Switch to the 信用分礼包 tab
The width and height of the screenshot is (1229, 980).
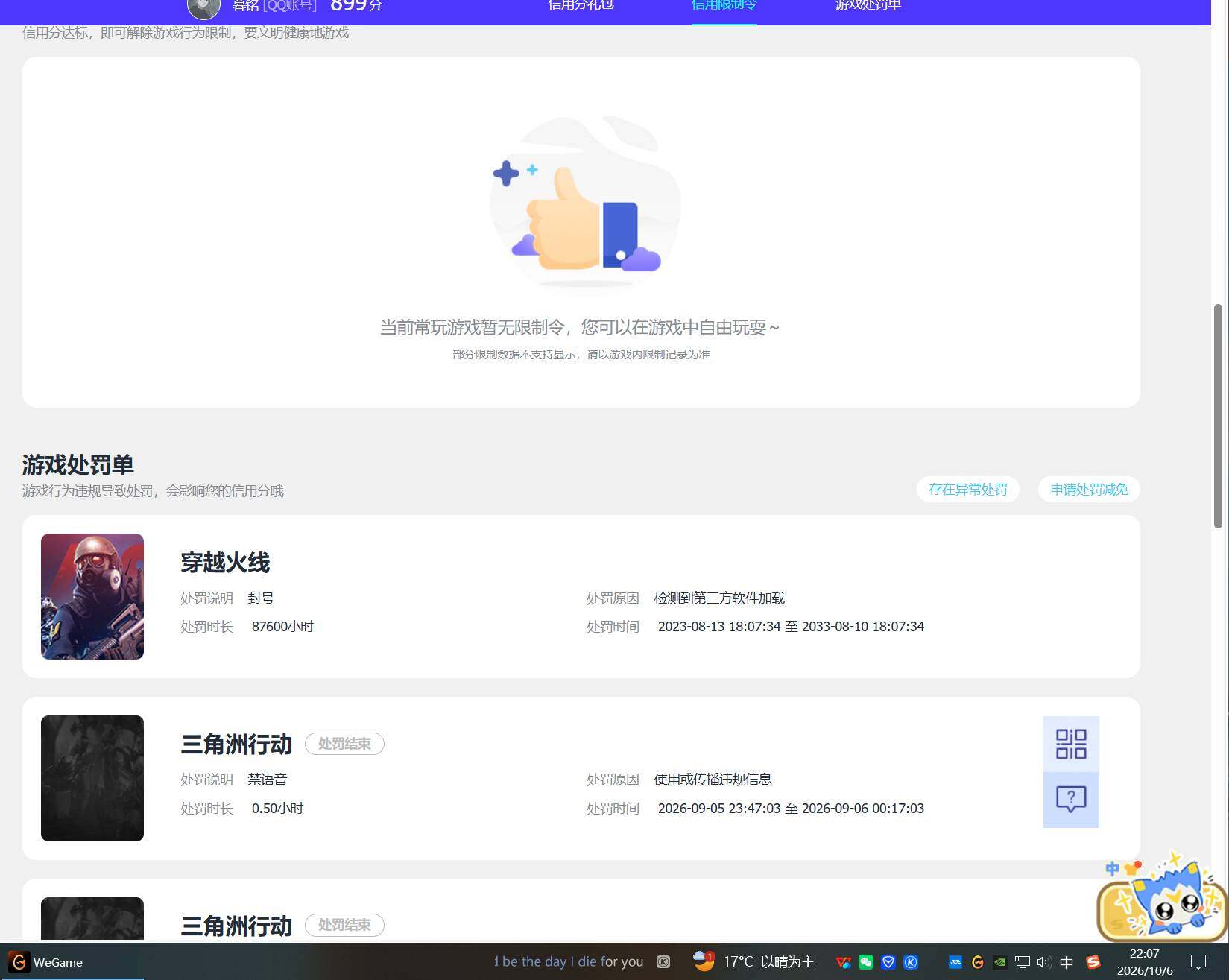(581, 5)
